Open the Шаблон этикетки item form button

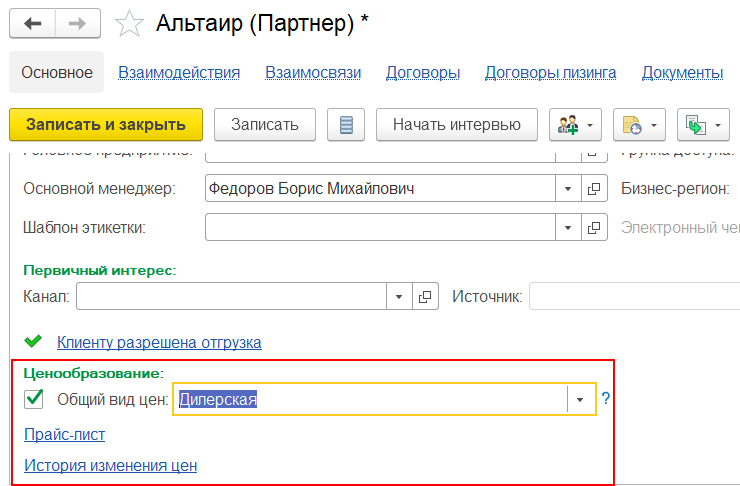594,228
